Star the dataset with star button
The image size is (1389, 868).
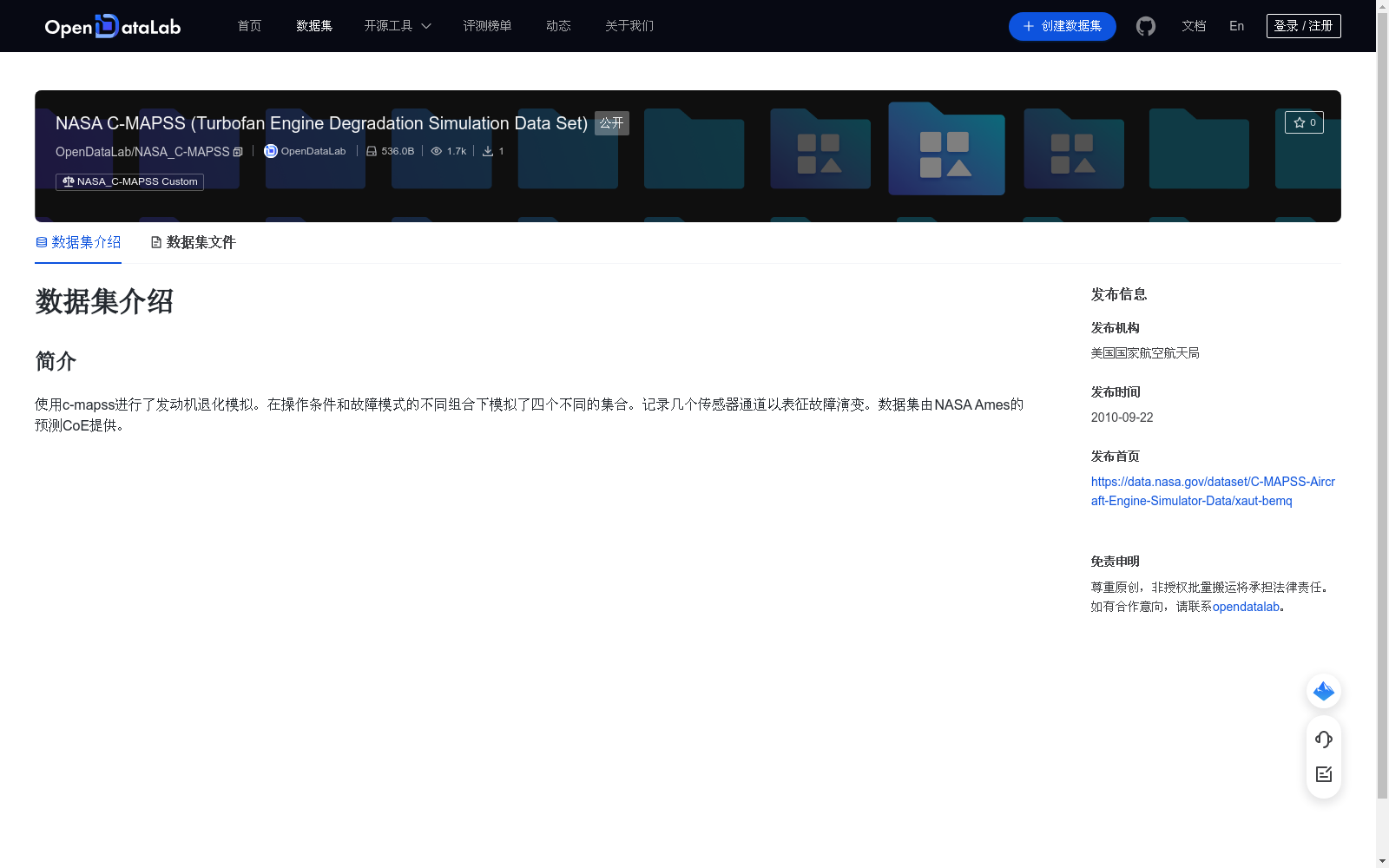pos(1304,122)
